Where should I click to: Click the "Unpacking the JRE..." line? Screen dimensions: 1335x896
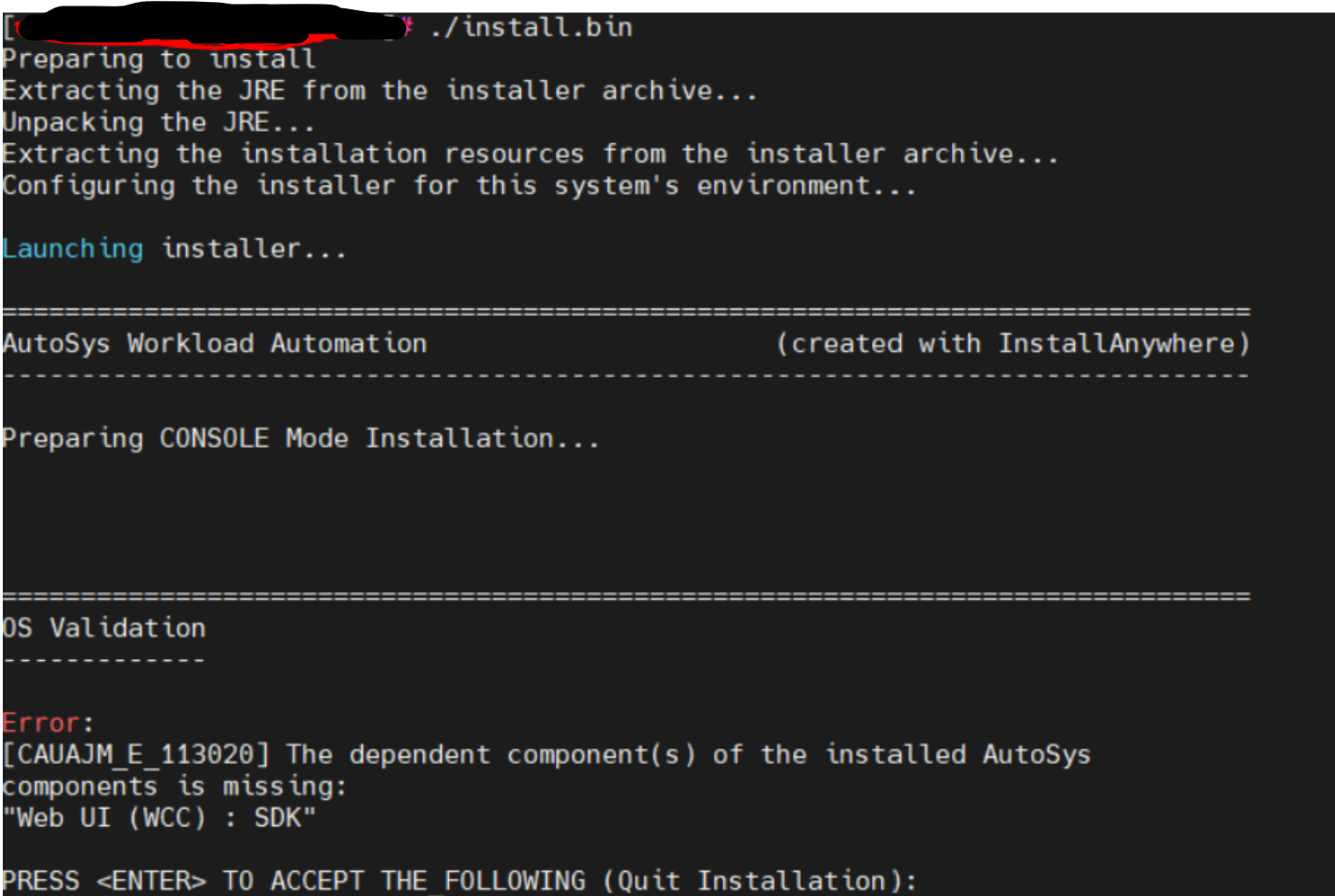coord(159,123)
